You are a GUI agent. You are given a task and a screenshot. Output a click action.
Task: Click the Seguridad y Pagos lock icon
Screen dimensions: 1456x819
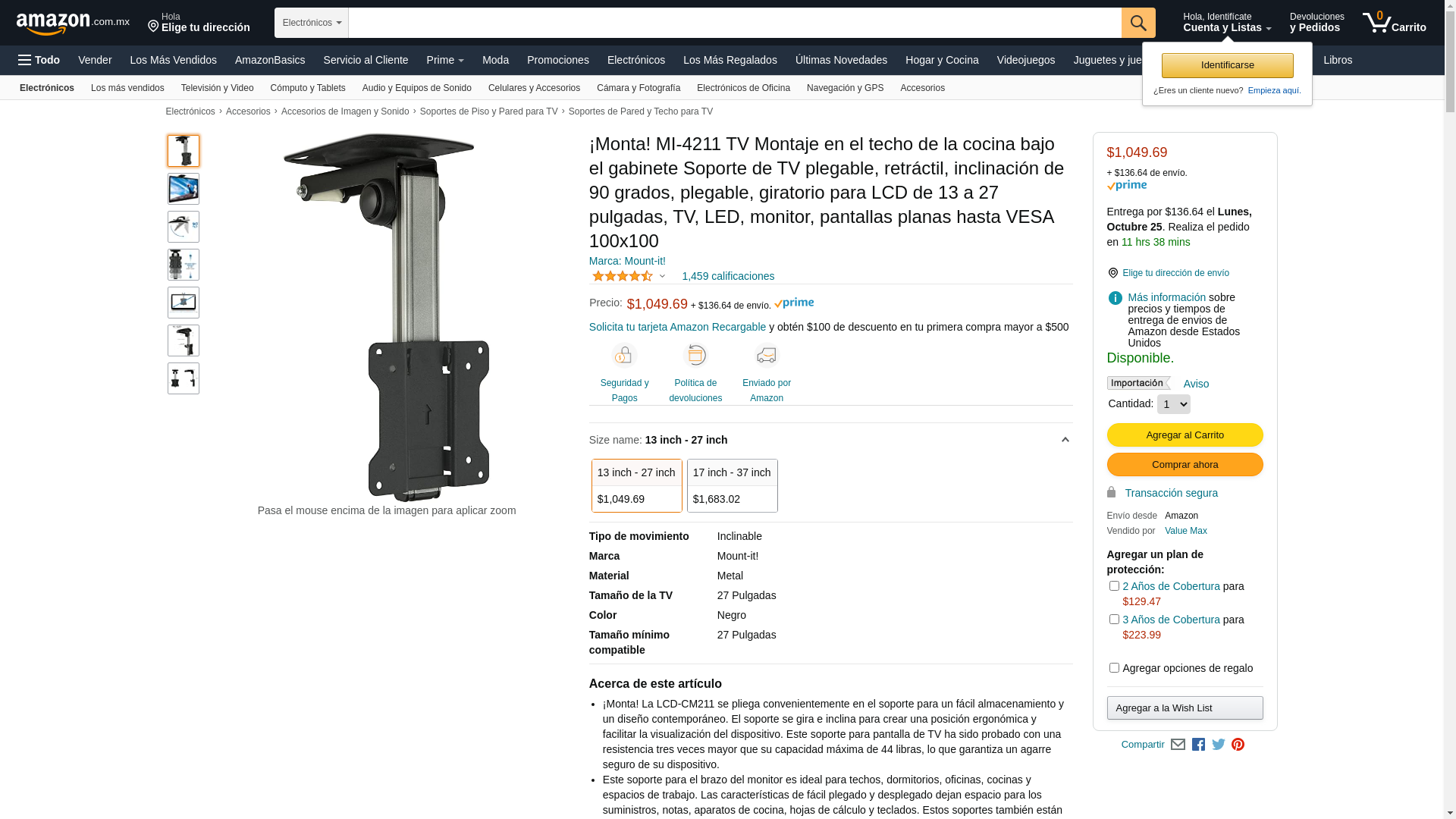[x=624, y=356]
